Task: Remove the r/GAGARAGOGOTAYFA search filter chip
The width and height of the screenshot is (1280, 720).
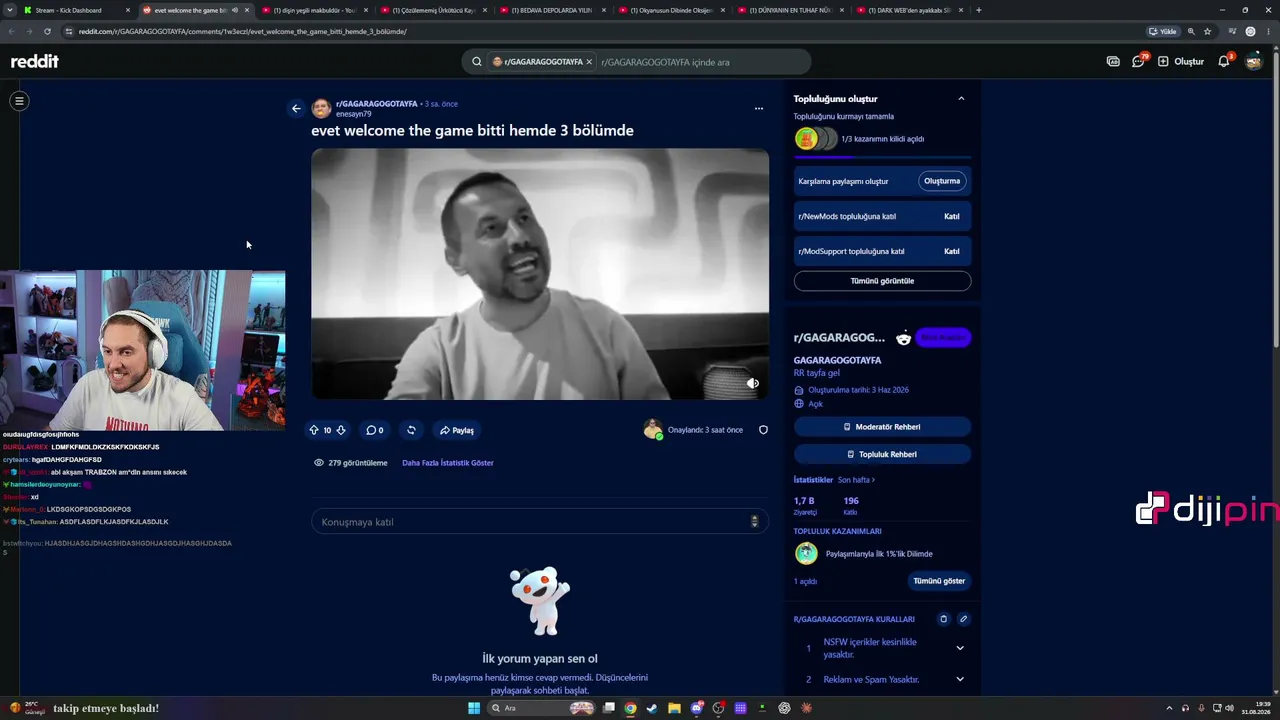Action: 589,62
